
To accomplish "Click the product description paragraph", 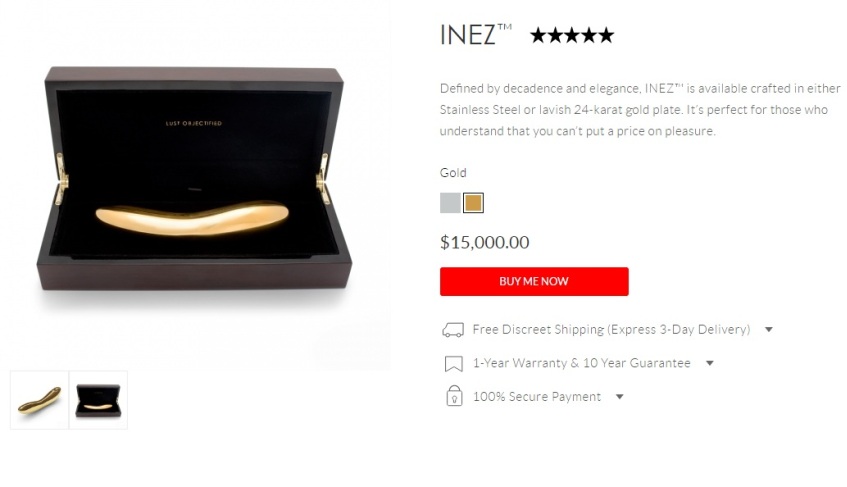I will (x=640, y=110).
